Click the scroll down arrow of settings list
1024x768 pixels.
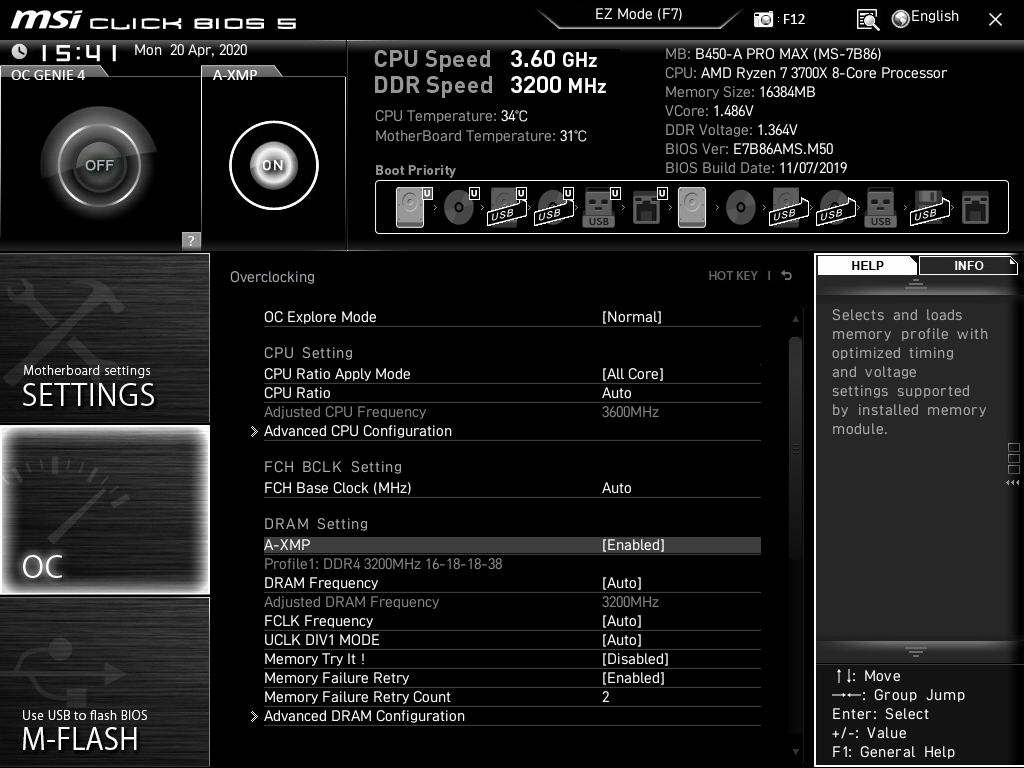tap(795, 752)
